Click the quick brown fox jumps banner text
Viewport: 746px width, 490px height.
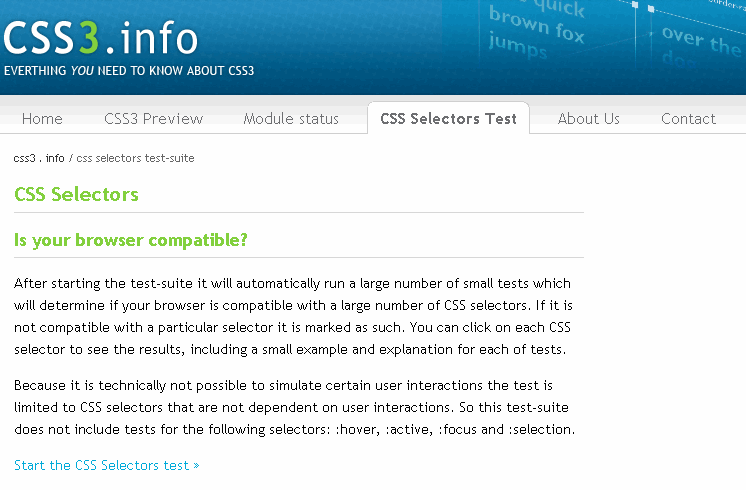(537, 29)
